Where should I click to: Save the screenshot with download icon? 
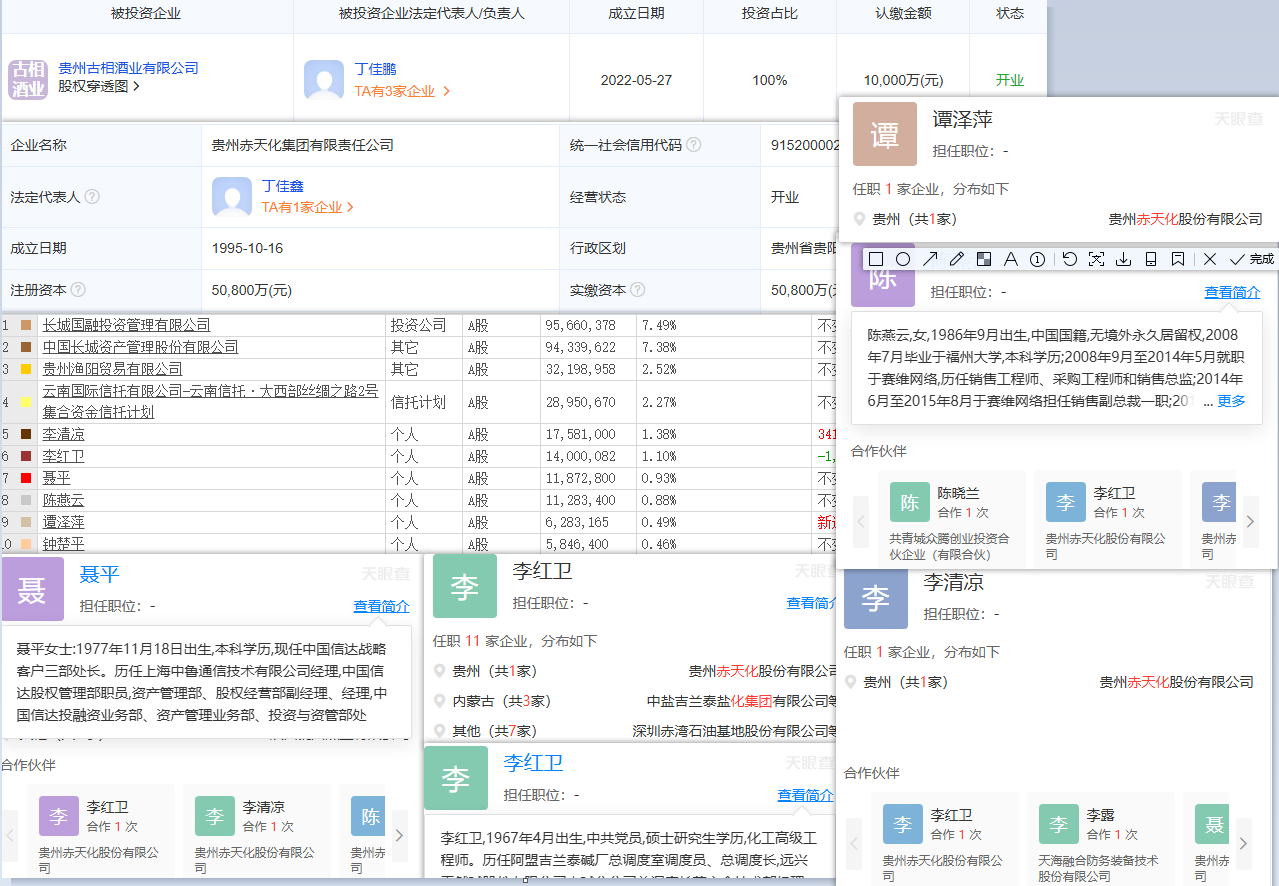[1123, 259]
